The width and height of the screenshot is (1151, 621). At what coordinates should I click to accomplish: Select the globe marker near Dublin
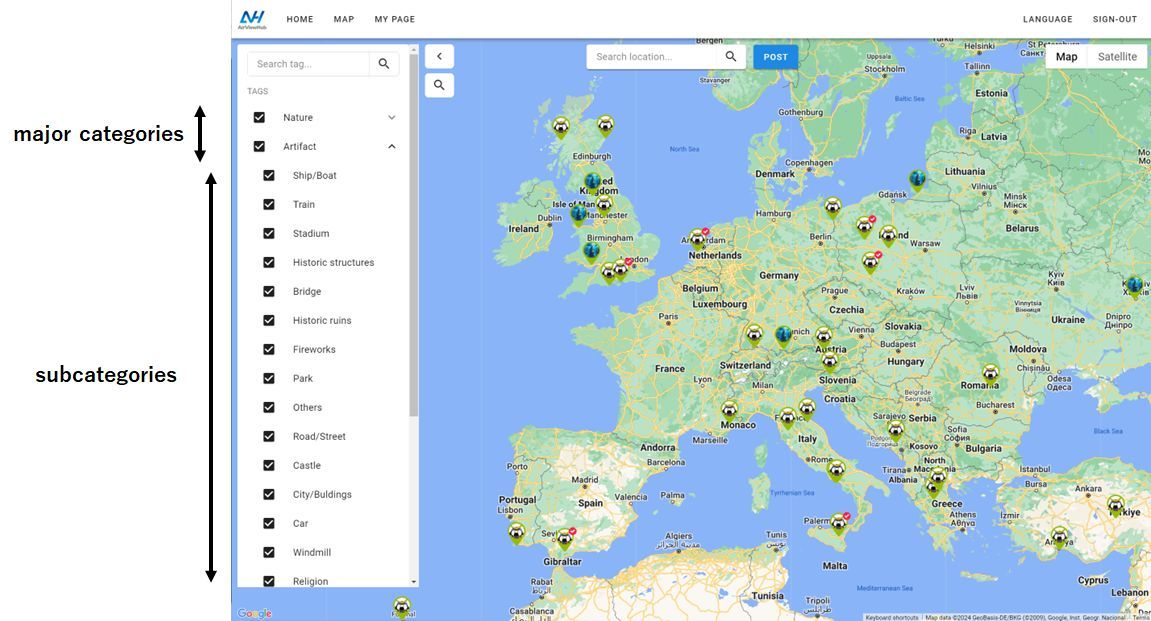[578, 214]
